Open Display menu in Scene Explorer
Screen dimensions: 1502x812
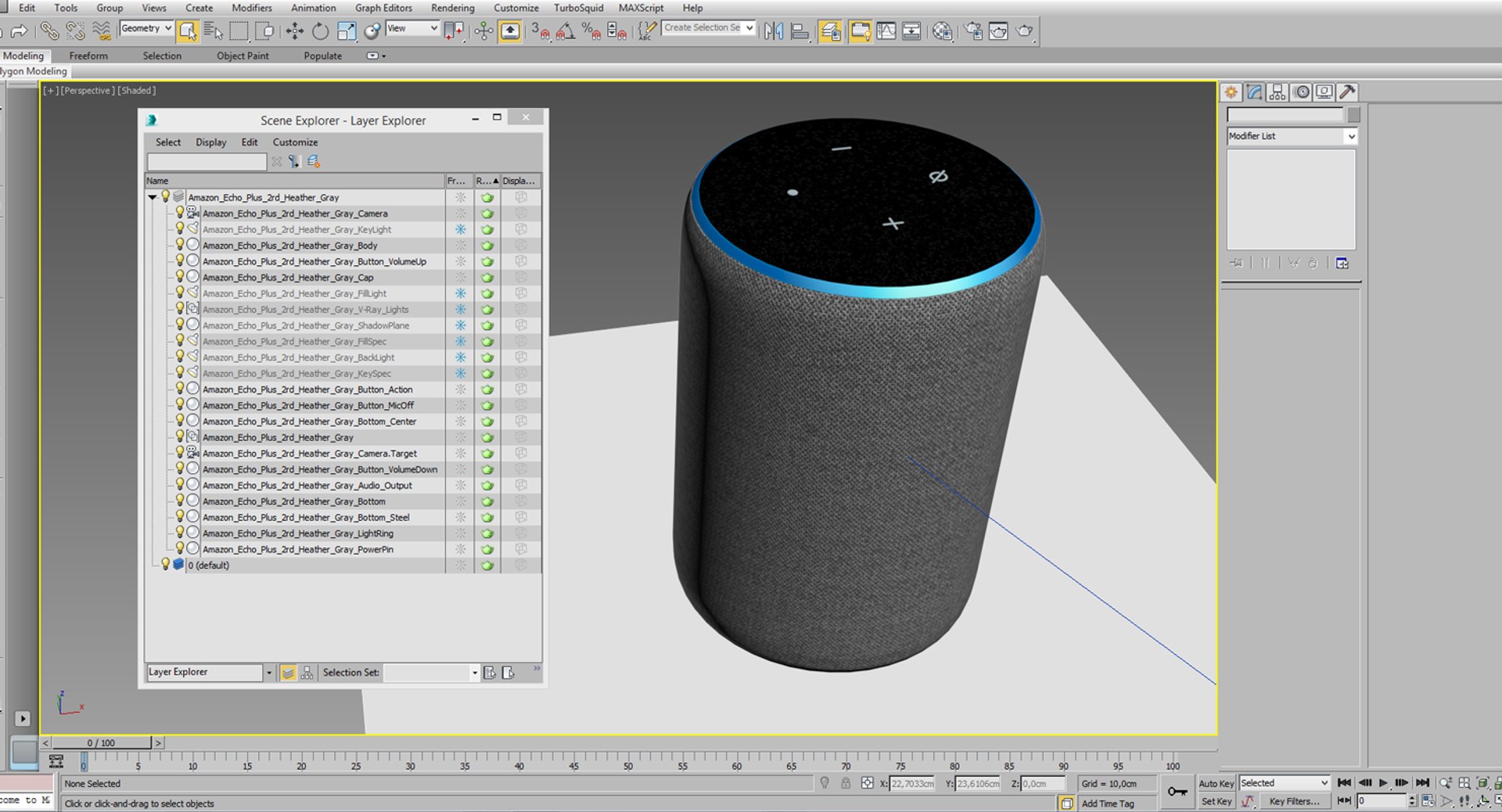pos(210,142)
